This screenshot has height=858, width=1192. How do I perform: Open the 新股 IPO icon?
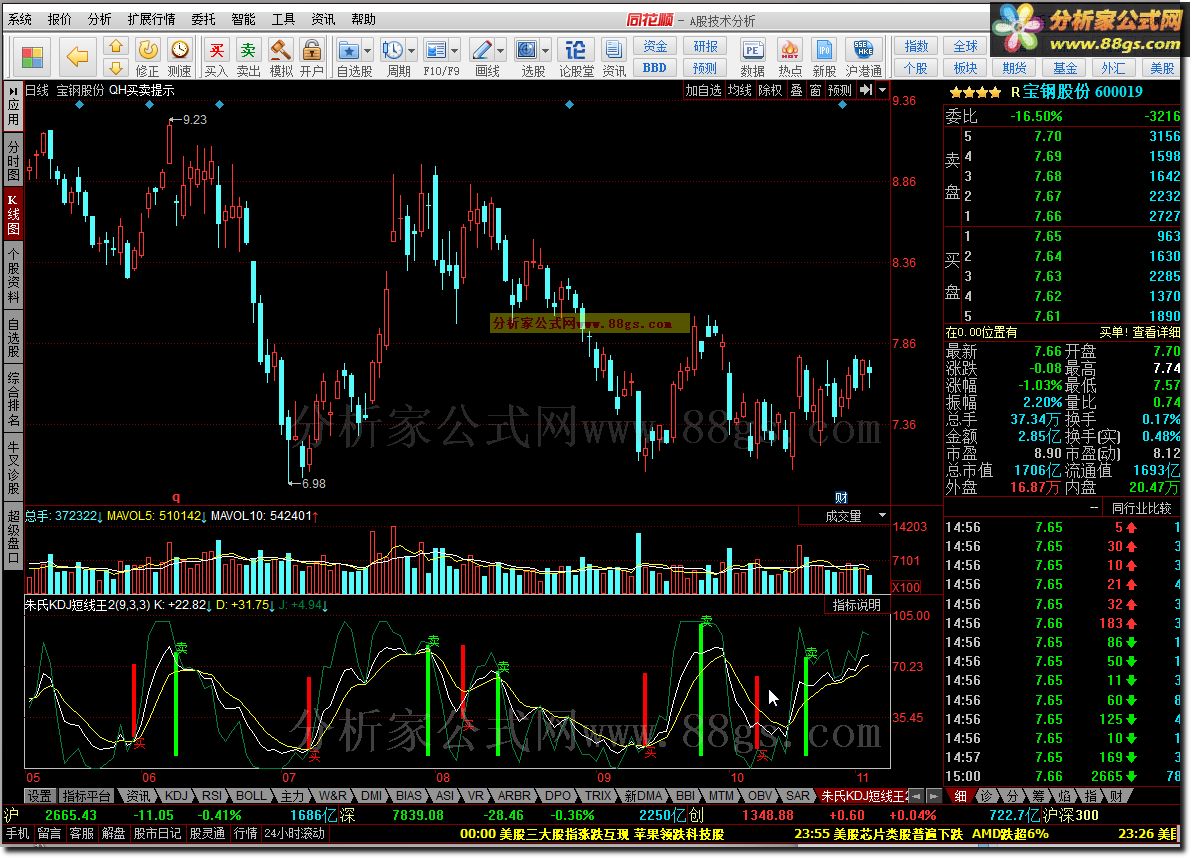825,58
